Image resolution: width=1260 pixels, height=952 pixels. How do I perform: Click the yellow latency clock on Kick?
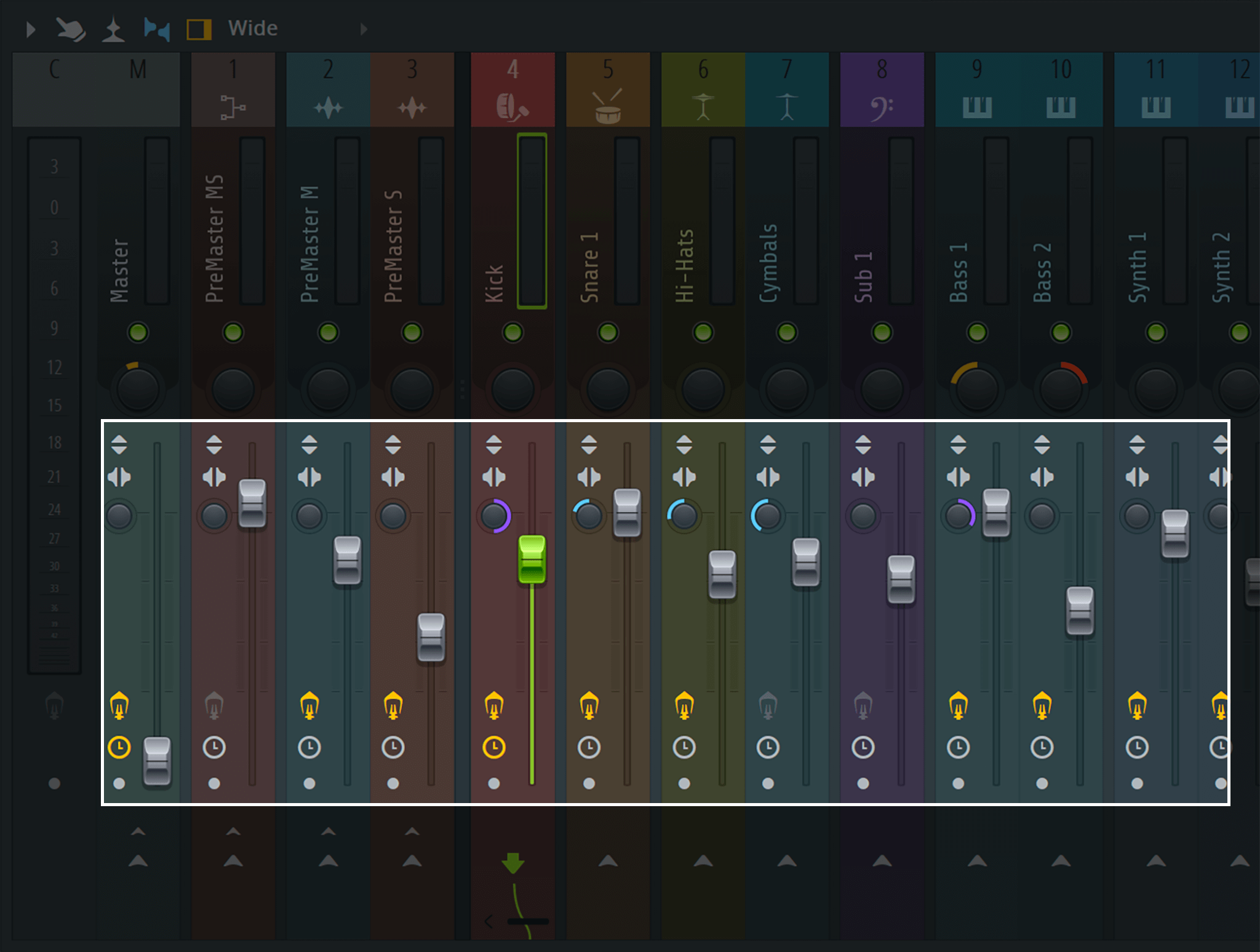[494, 747]
